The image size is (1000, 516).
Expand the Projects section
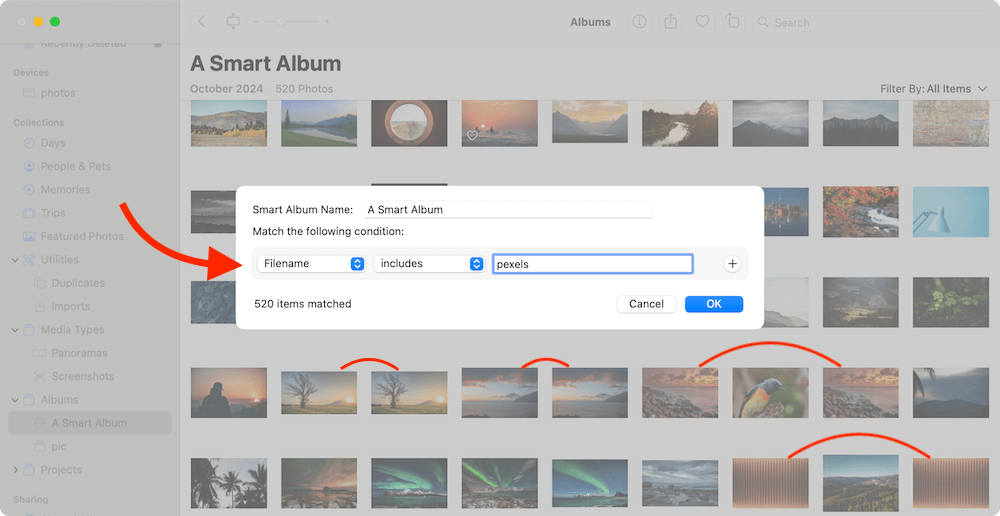[x=15, y=470]
